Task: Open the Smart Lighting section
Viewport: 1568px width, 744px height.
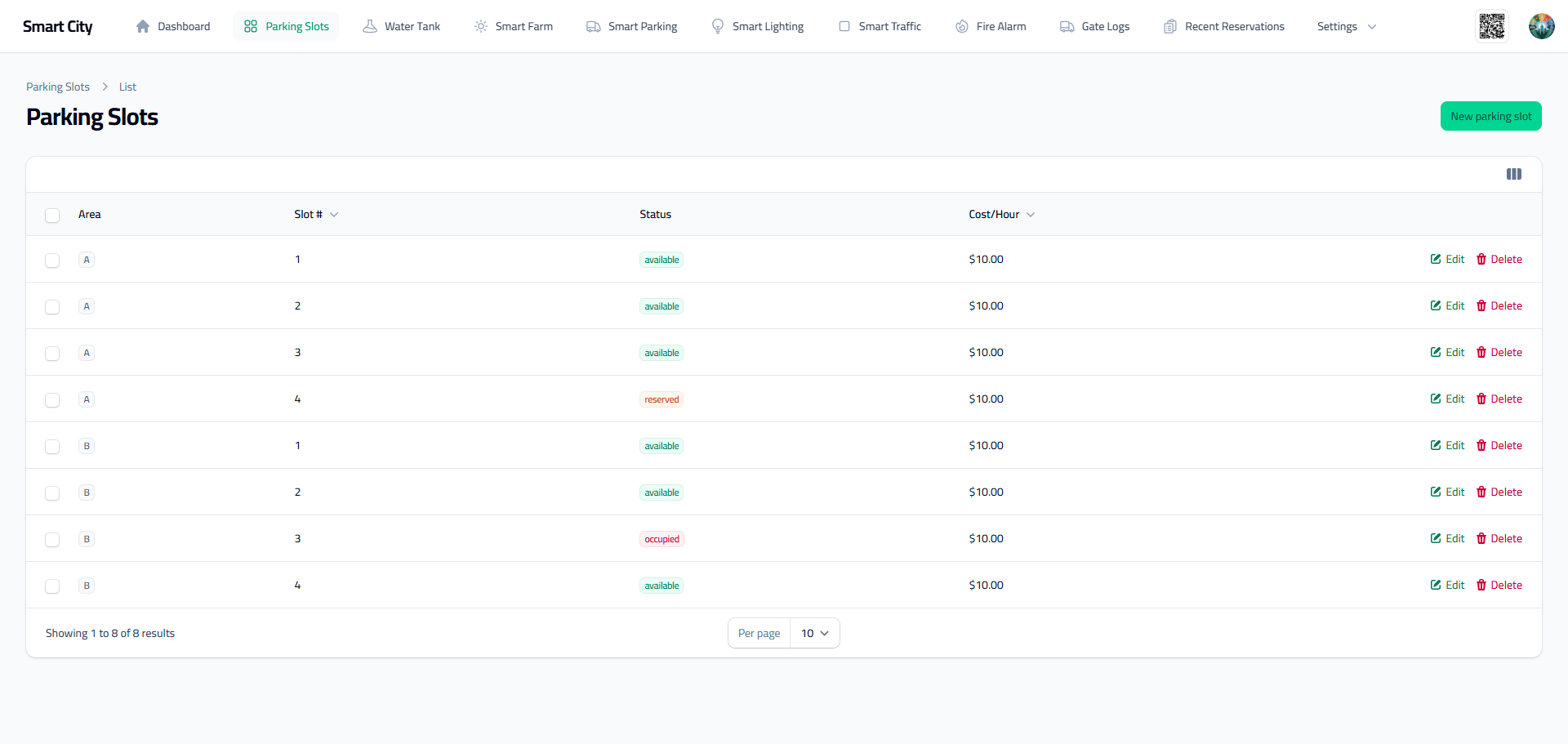Action: pyautogui.click(x=757, y=26)
